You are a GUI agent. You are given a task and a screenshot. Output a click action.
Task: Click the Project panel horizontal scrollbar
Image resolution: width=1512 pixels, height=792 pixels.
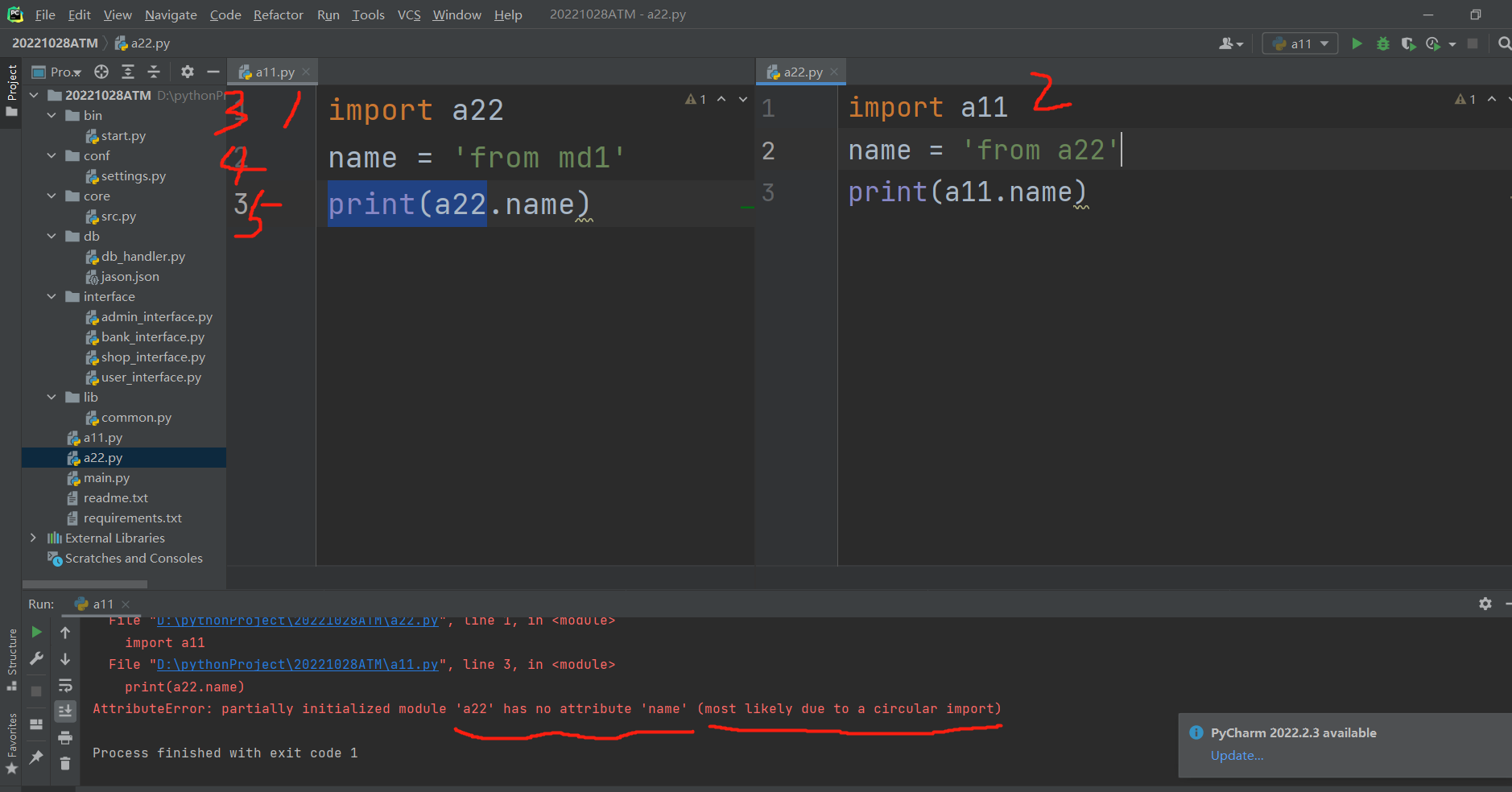[85, 584]
